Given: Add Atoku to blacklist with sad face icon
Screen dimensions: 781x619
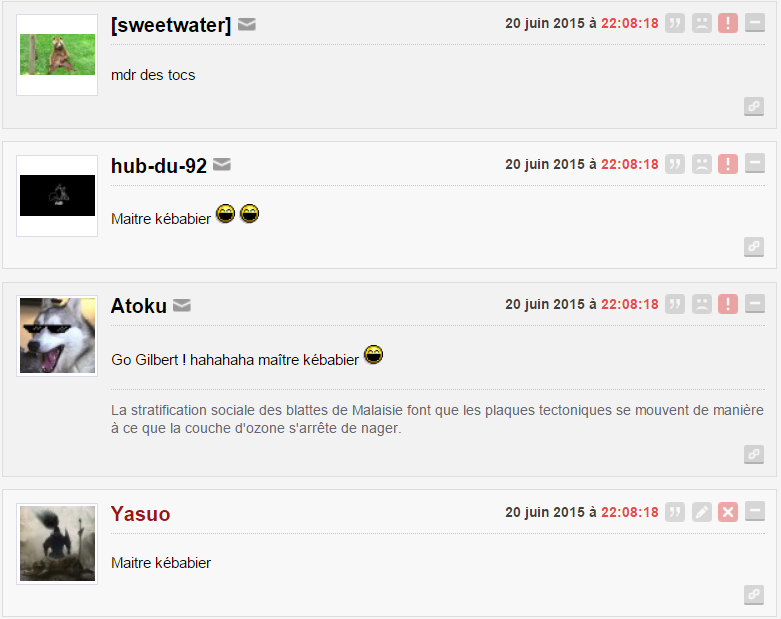Looking at the screenshot, I should 702,304.
